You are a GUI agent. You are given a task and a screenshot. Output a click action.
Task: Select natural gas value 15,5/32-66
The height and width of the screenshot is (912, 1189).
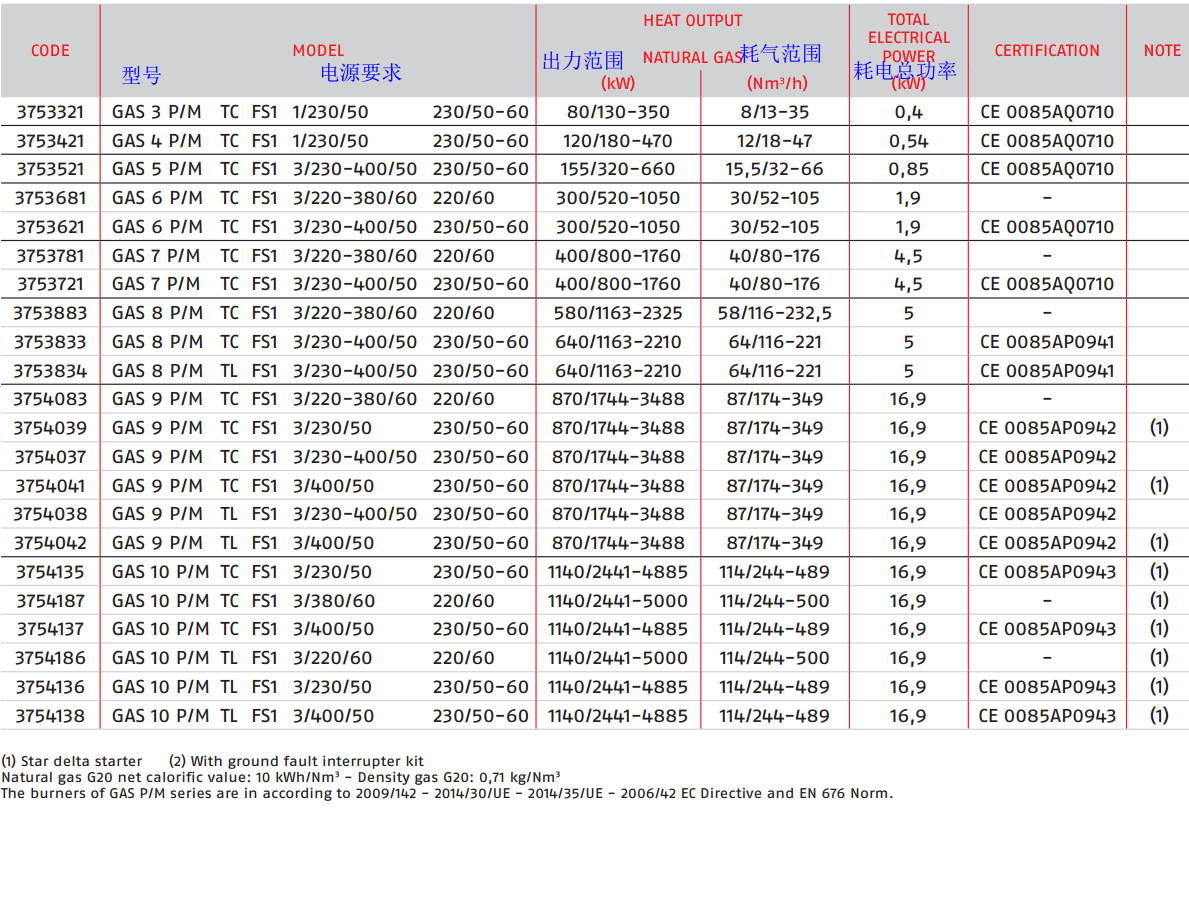774,169
